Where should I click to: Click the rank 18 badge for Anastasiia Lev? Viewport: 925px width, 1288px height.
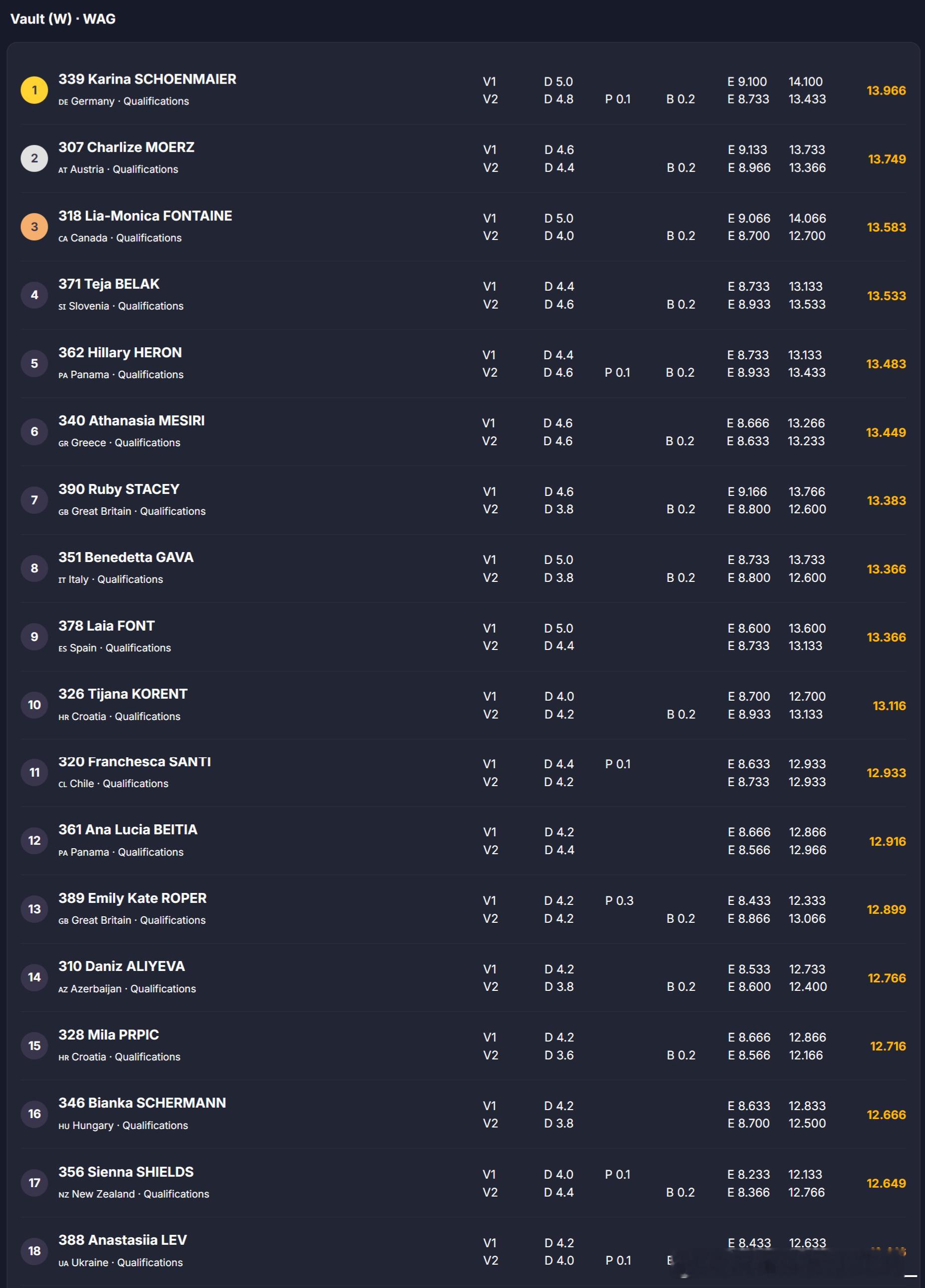[x=34, y=1251]
